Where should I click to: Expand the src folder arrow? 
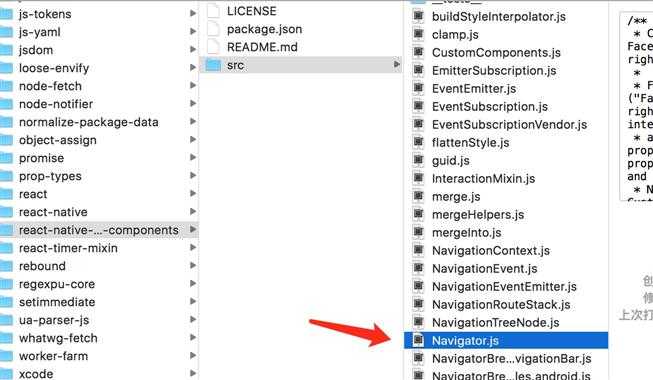(x=396, y=65)
